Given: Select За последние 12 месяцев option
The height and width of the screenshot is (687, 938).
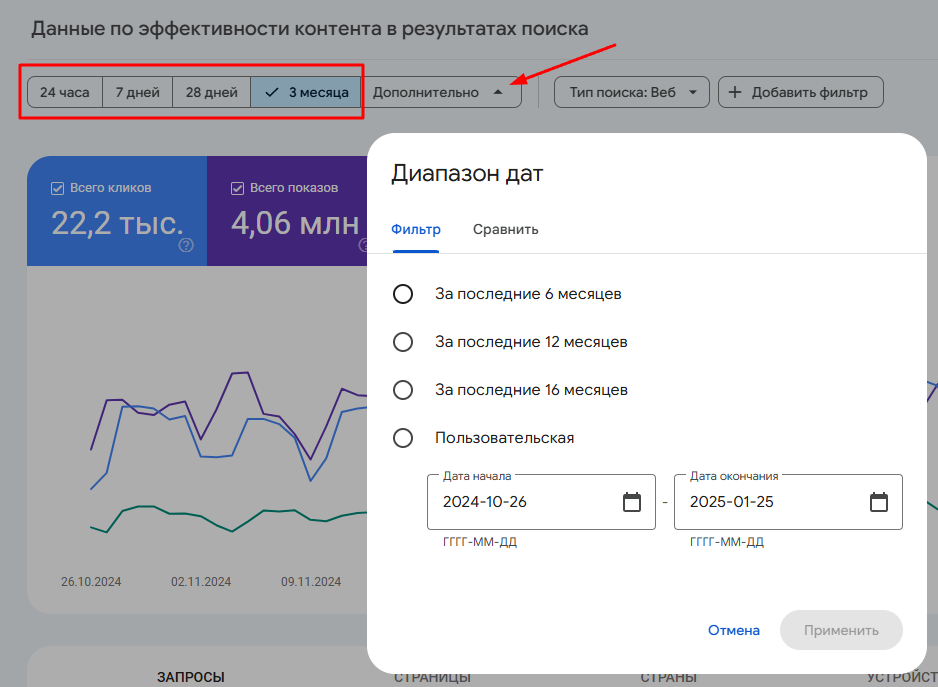Looking at the screenshot, I should tap(403, 342).
